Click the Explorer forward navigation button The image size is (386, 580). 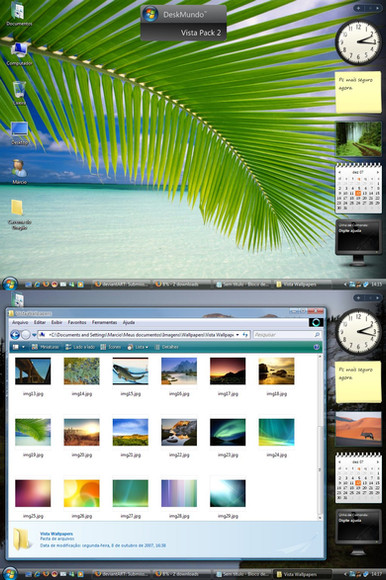[26, 335]
